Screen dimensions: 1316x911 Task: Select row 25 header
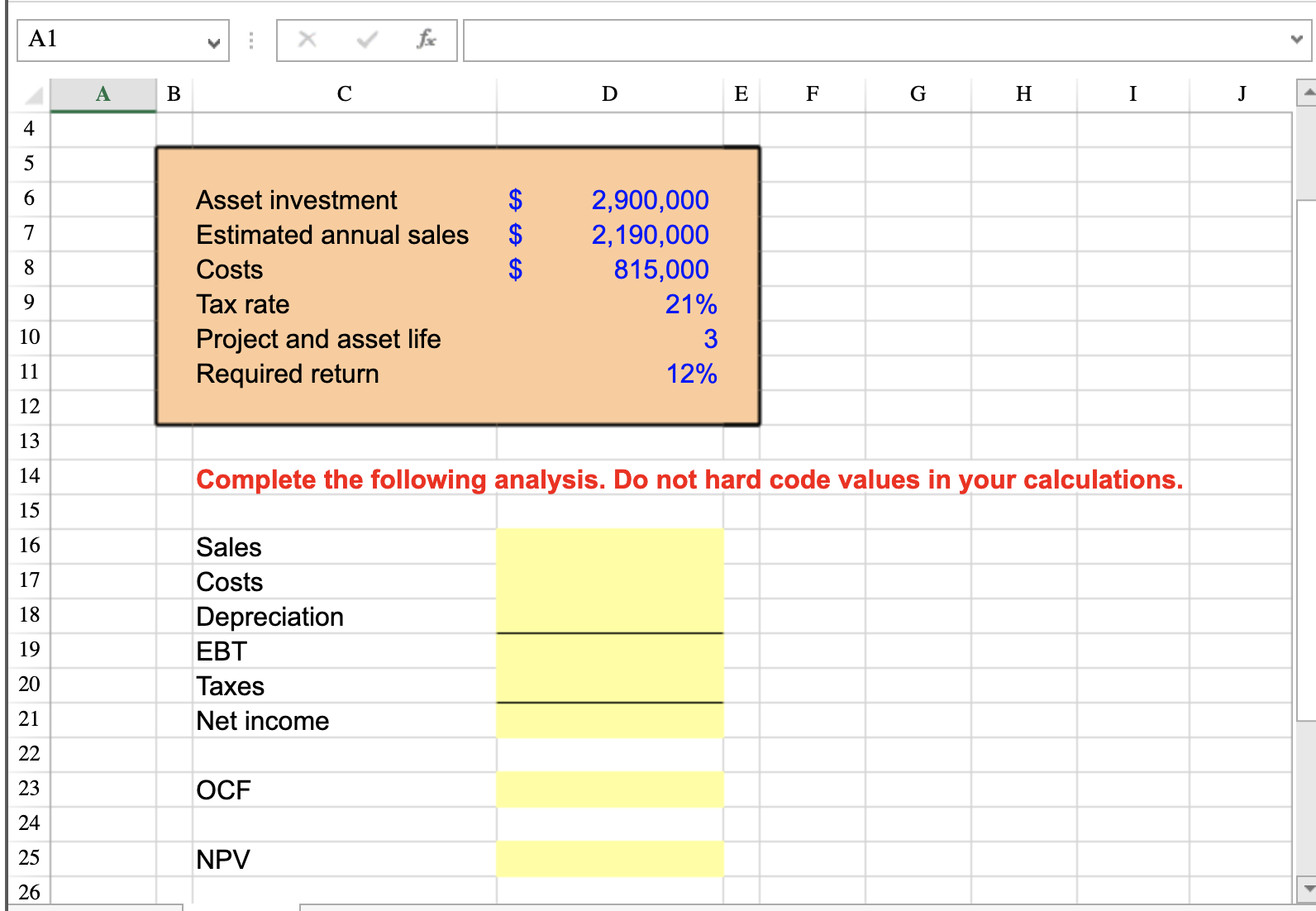(29, 858)
